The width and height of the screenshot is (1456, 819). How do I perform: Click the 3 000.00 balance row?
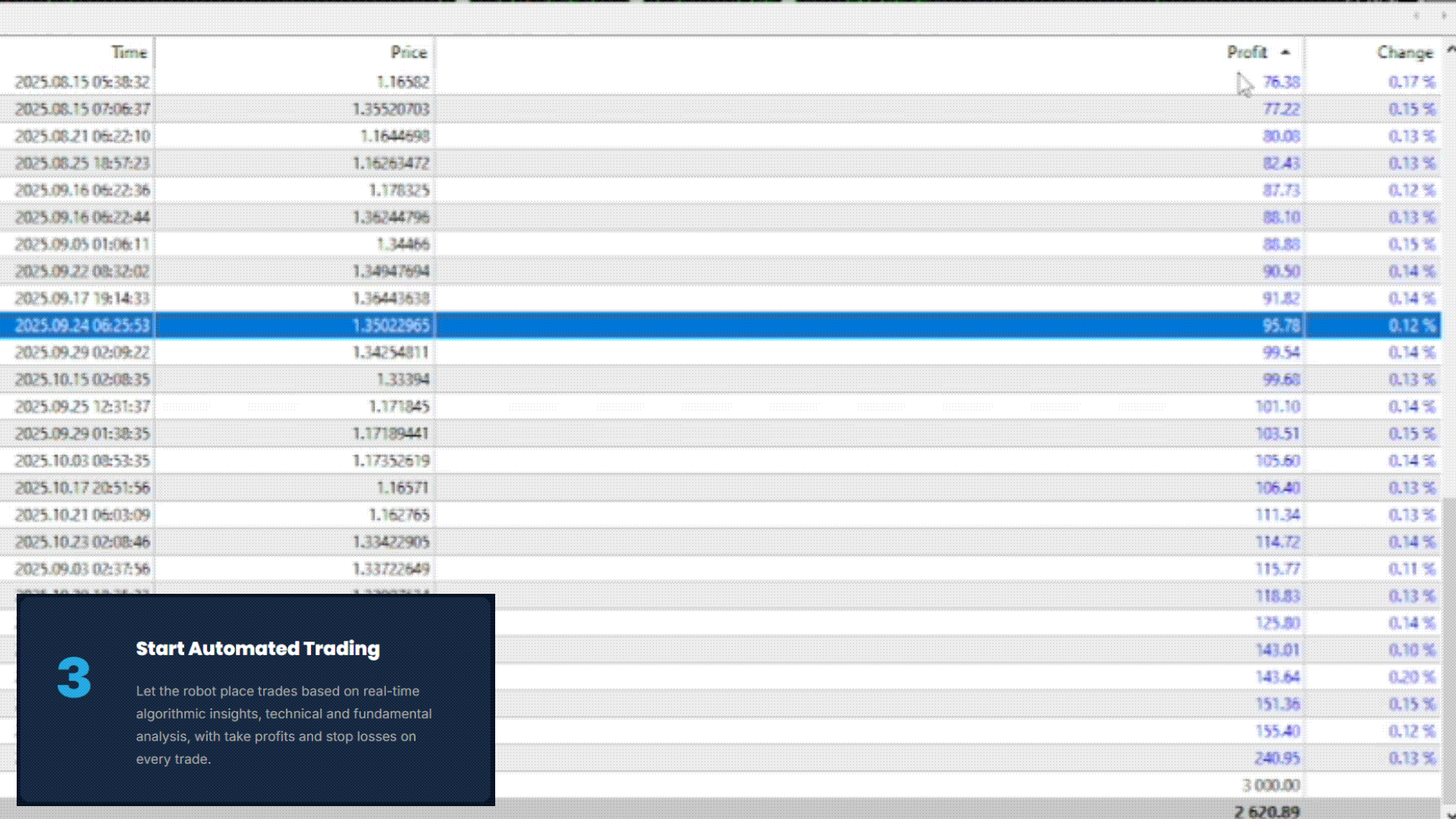pos(1270,785)
